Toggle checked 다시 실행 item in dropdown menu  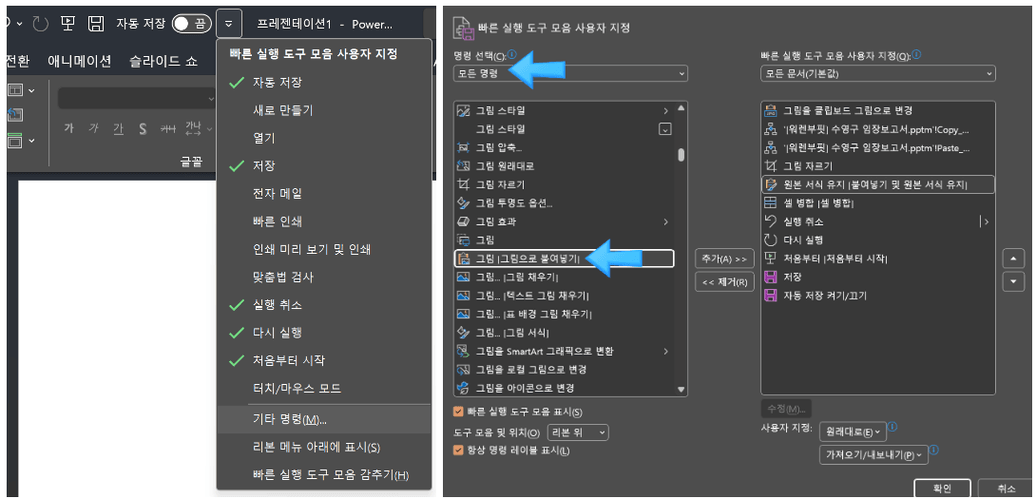pyautogui.click(x=324, y=332)
